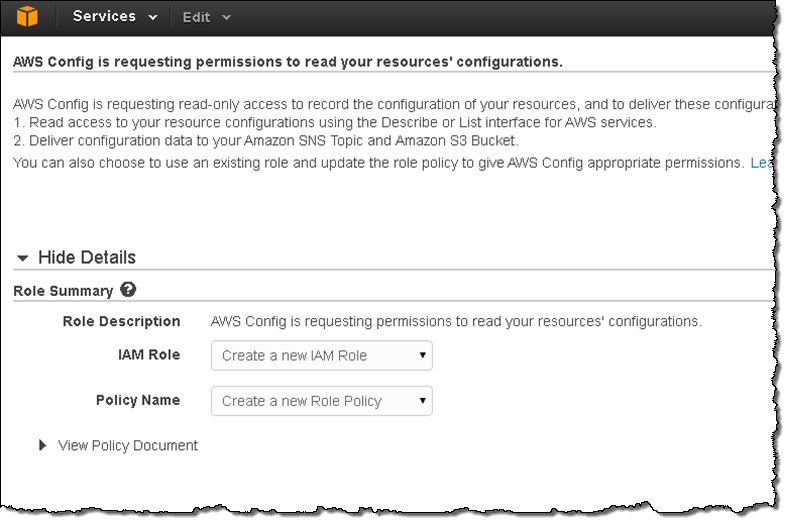
Task: Open the IAM Role dropdown
Action: 321,355
